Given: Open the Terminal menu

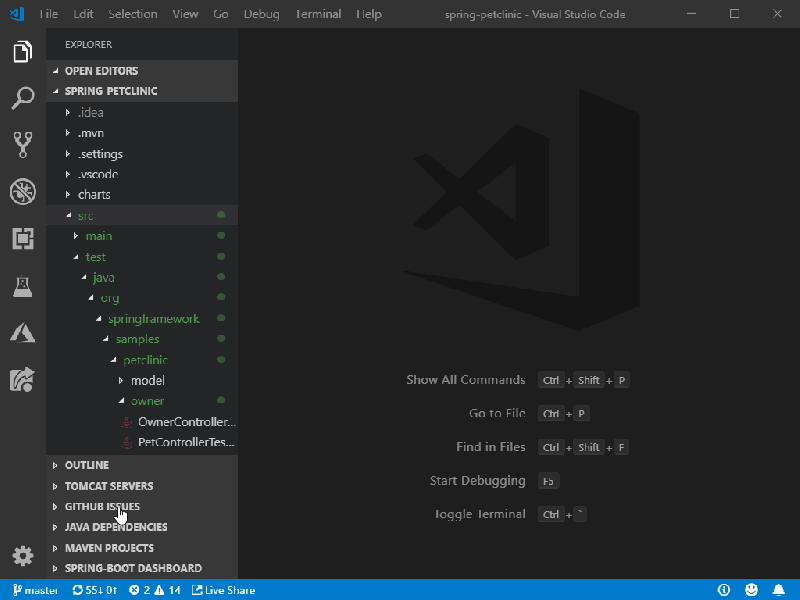Looking at the screenshot, I should tap(318, 14).
